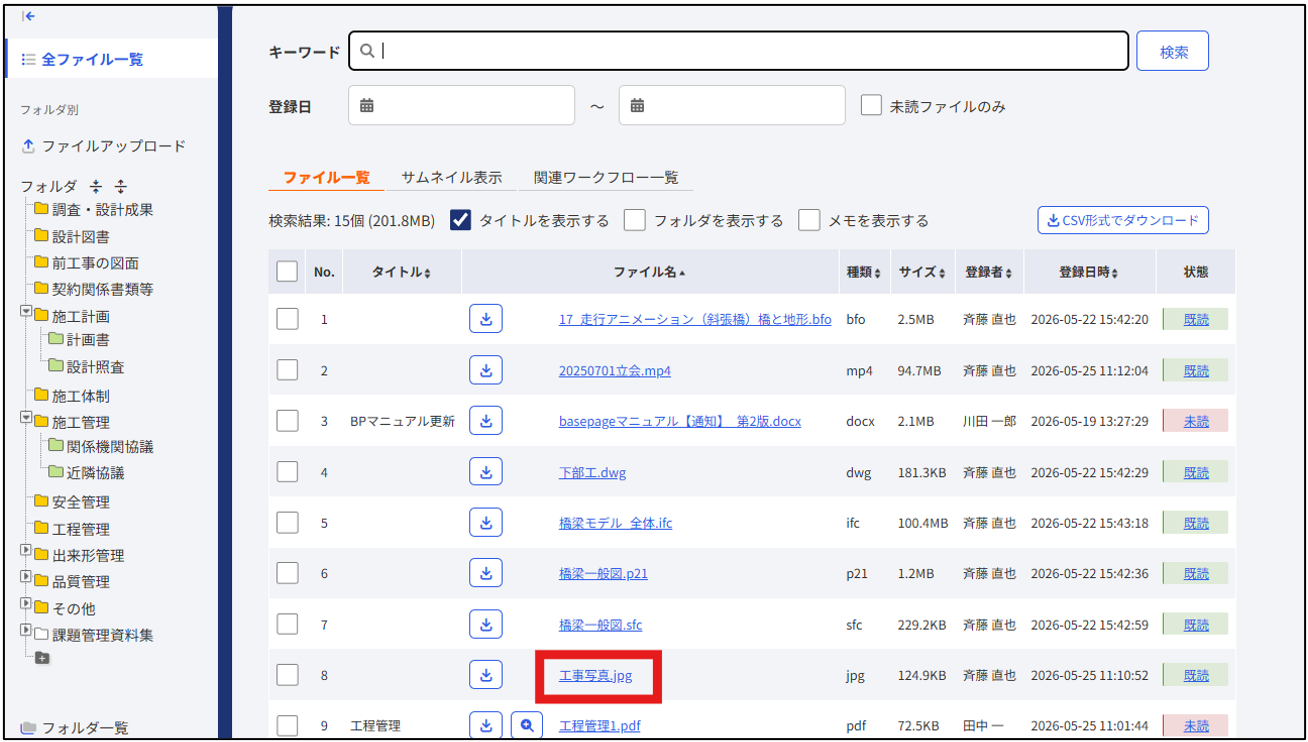Screen dimensions: 1308x742
Task: Sort the table by サイズ column
Action: point(920,272)
